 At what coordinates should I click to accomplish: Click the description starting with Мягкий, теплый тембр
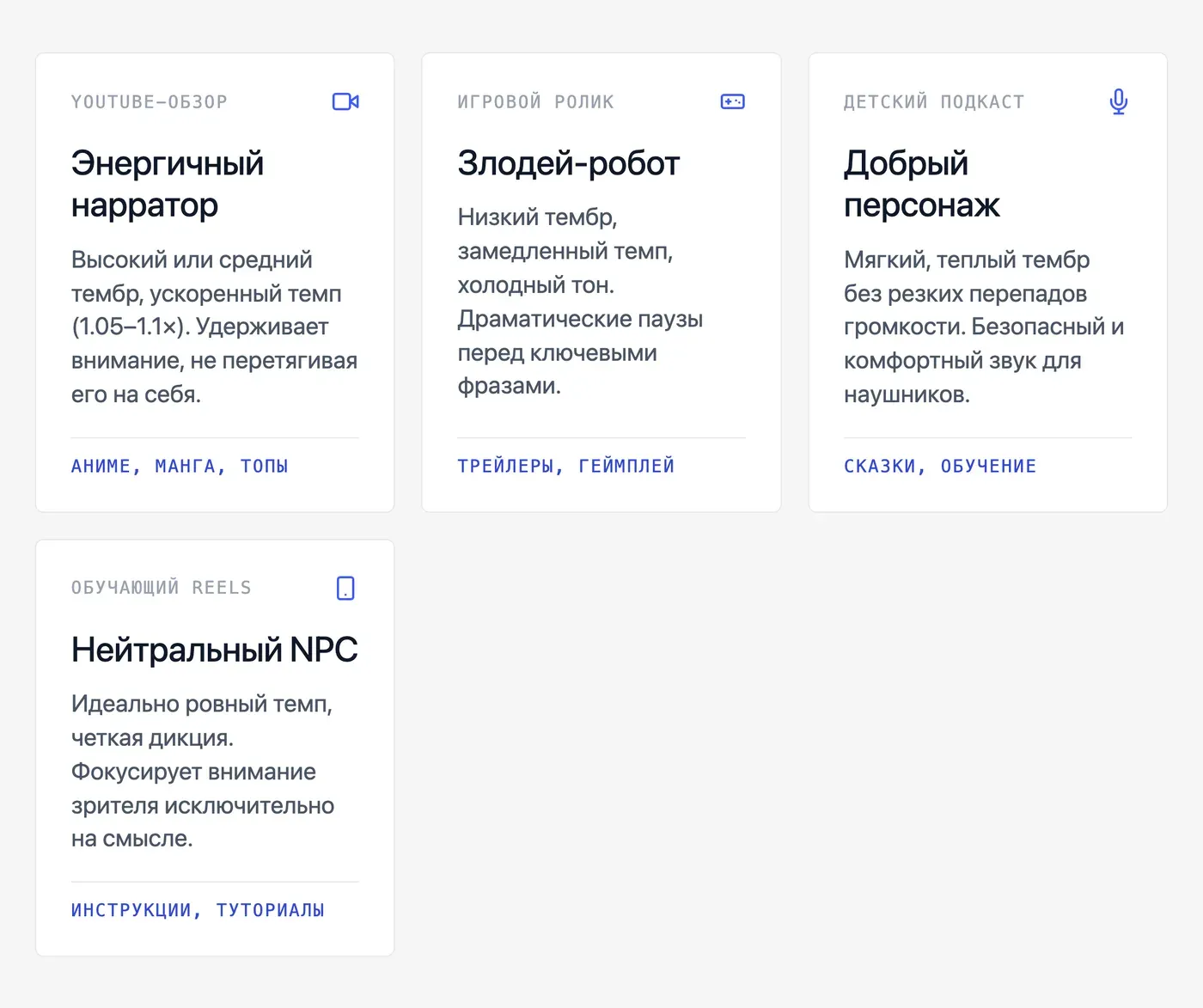[985, 327]
